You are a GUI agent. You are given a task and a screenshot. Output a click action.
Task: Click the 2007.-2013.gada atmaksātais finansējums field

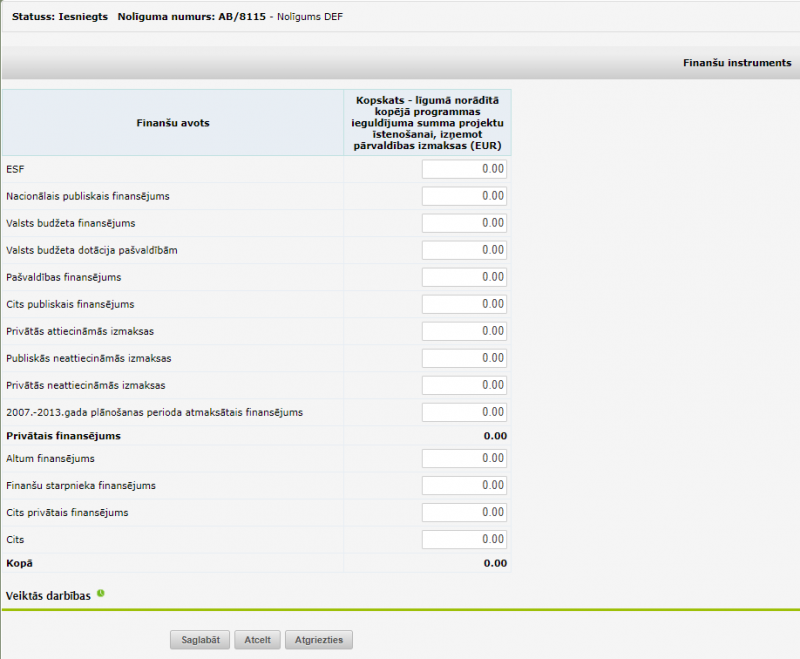[464, 412]
